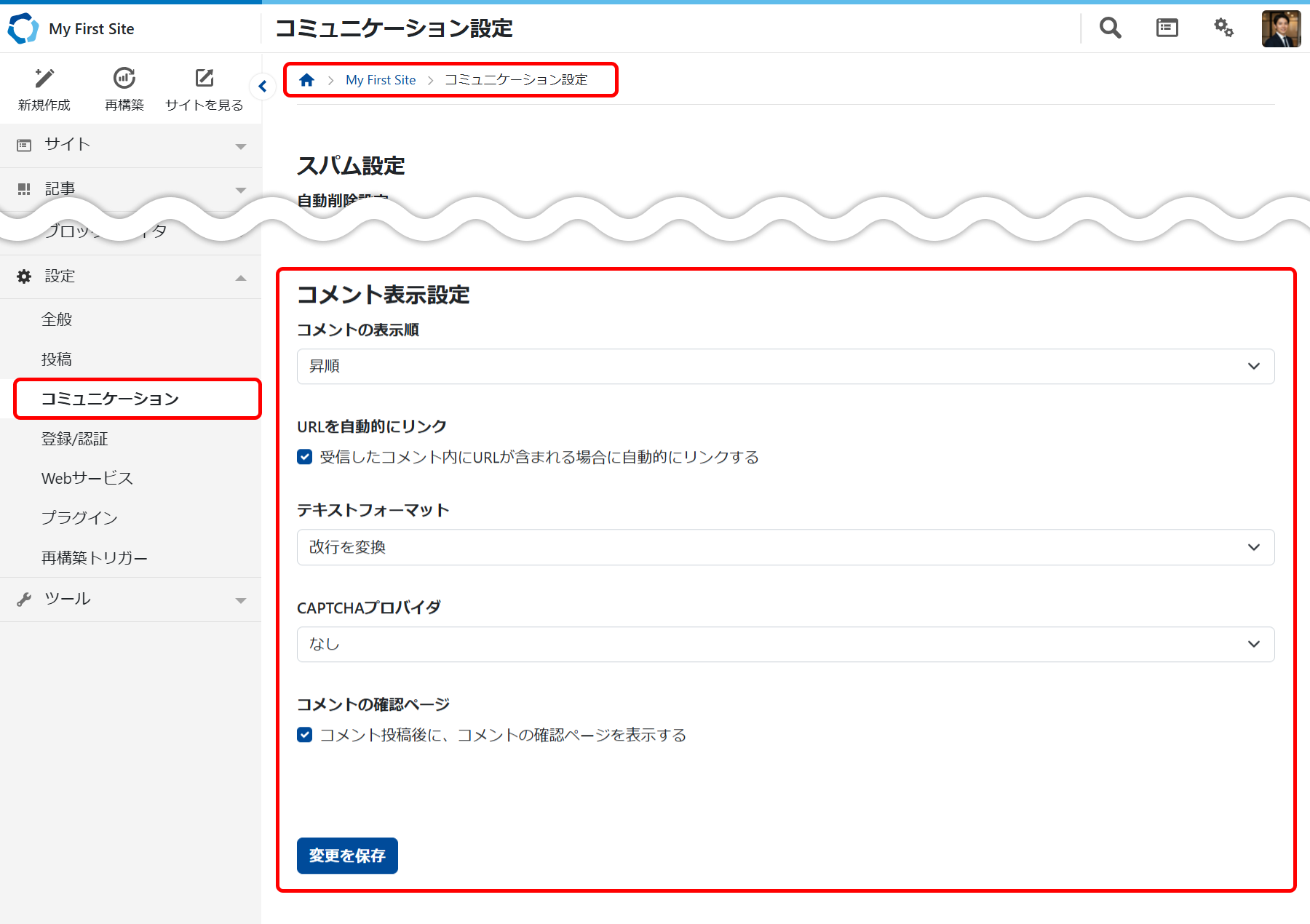Open the CAPTCHAプロバイダ dropdown

(785, 644)
